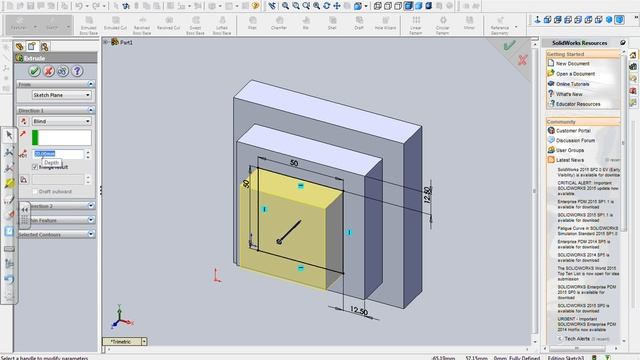Accept feature with corner green checkmark

point(509,45)
